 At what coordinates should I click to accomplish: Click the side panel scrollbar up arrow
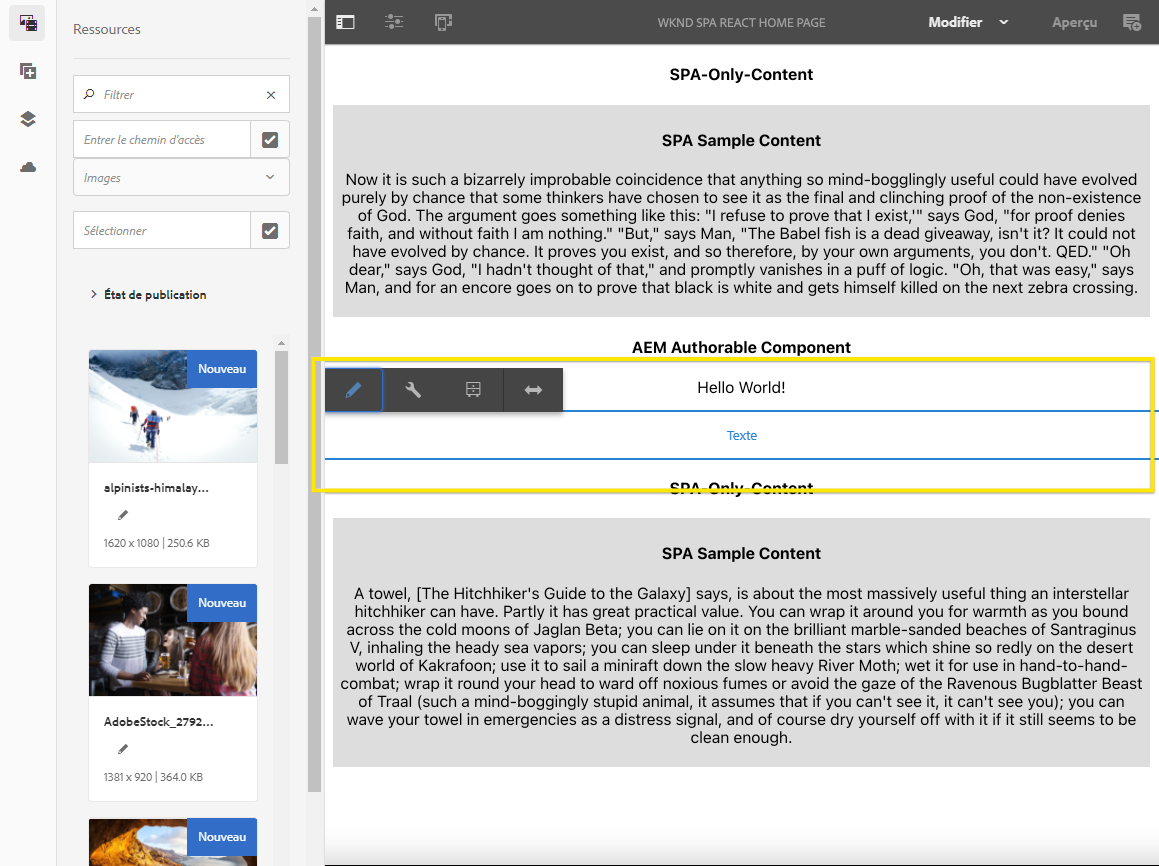coord(314,10)
